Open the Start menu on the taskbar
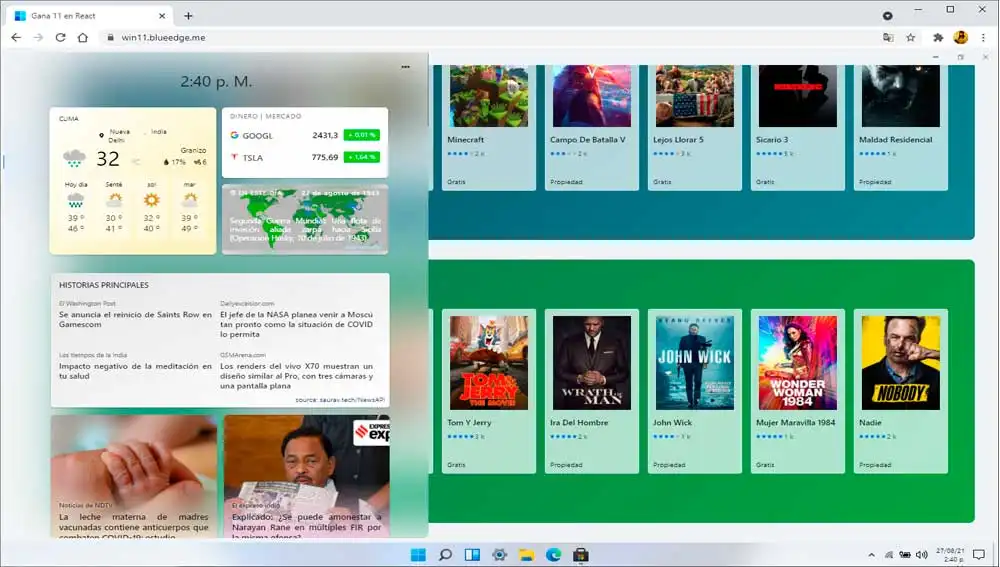The height and width of the screenshot is (567, 1000). pyautogui.click(x=418, y=555)
